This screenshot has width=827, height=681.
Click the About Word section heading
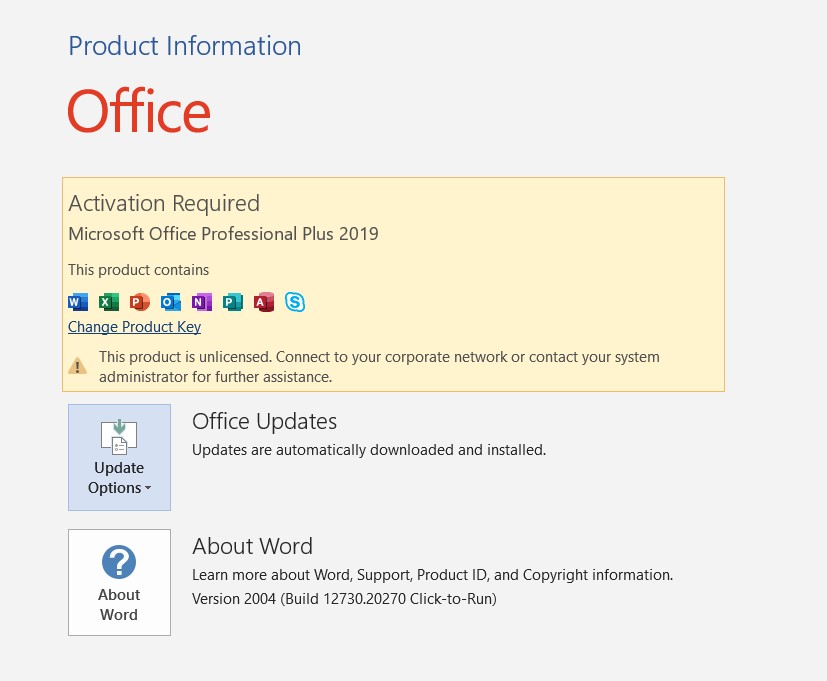click(253, 546)
